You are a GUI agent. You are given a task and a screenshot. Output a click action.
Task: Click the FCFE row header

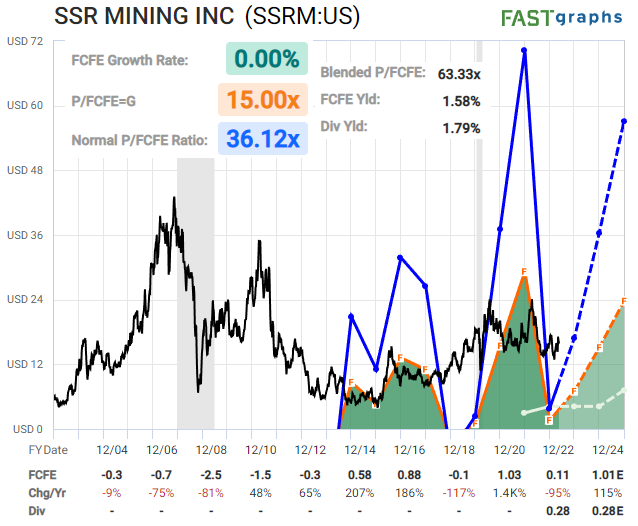(x=42, y=475)
